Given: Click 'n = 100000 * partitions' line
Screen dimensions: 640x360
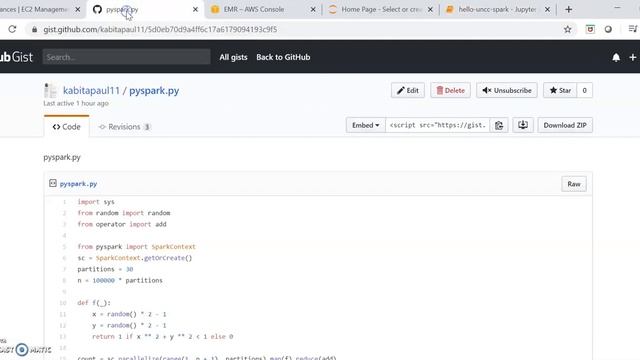Looking at the screenshot, I should (120, 280).
